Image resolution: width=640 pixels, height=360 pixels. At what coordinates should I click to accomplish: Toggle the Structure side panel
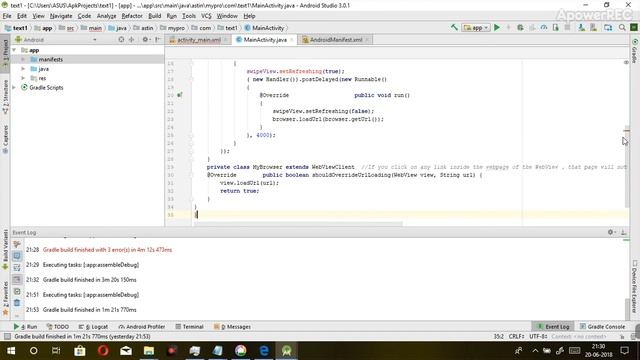(x=5, y=97)
